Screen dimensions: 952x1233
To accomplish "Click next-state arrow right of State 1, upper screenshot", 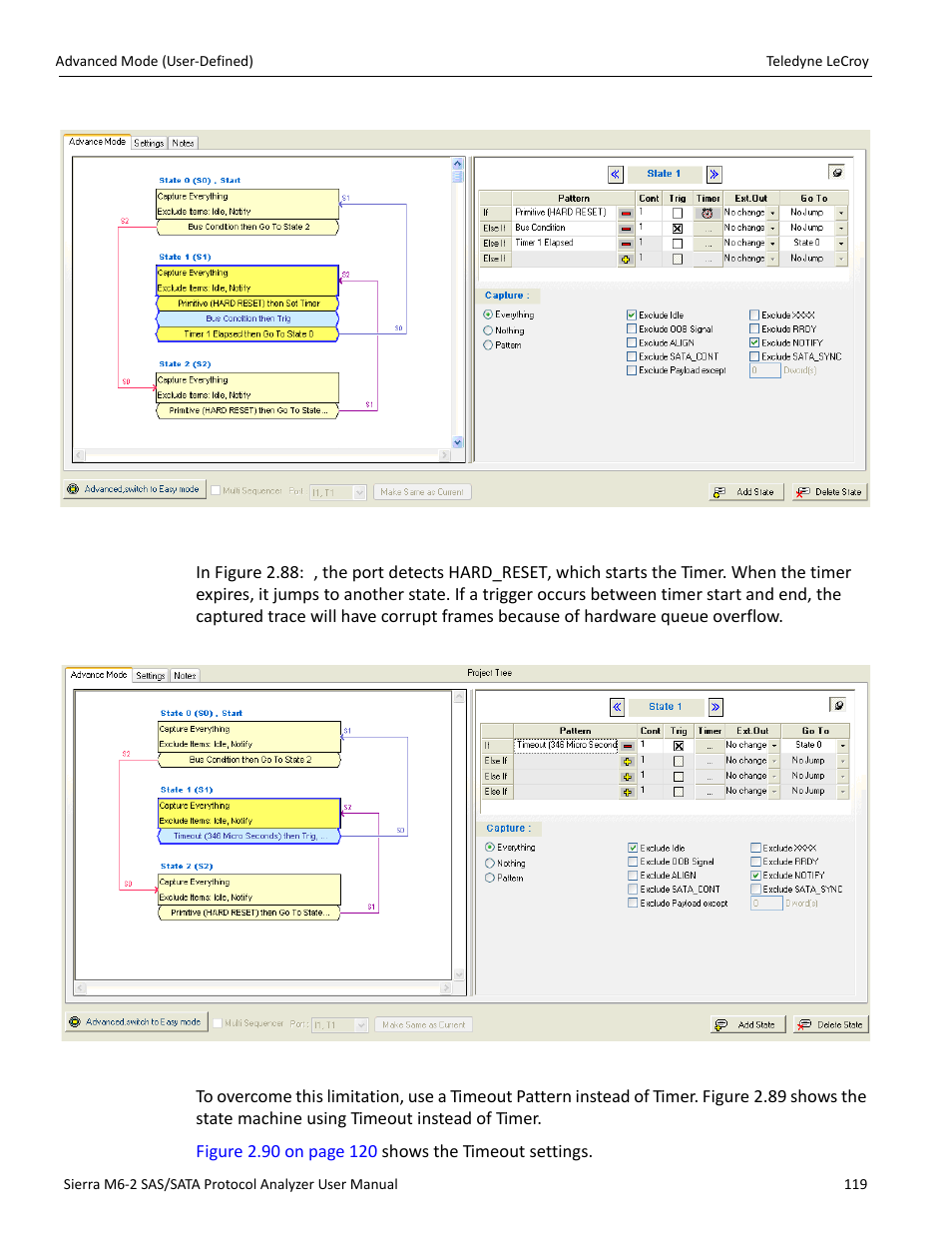I will coord(714,174).
